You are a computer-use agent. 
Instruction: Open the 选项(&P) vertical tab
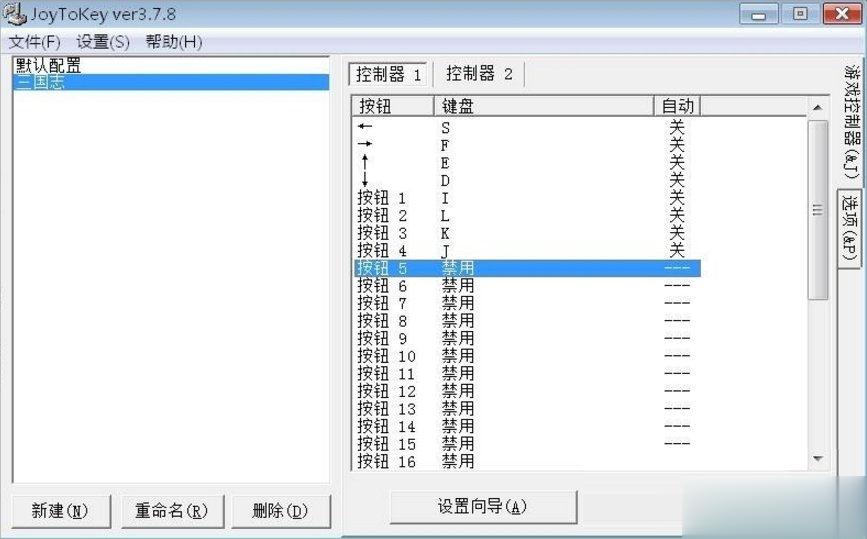[x=850, y=227]
